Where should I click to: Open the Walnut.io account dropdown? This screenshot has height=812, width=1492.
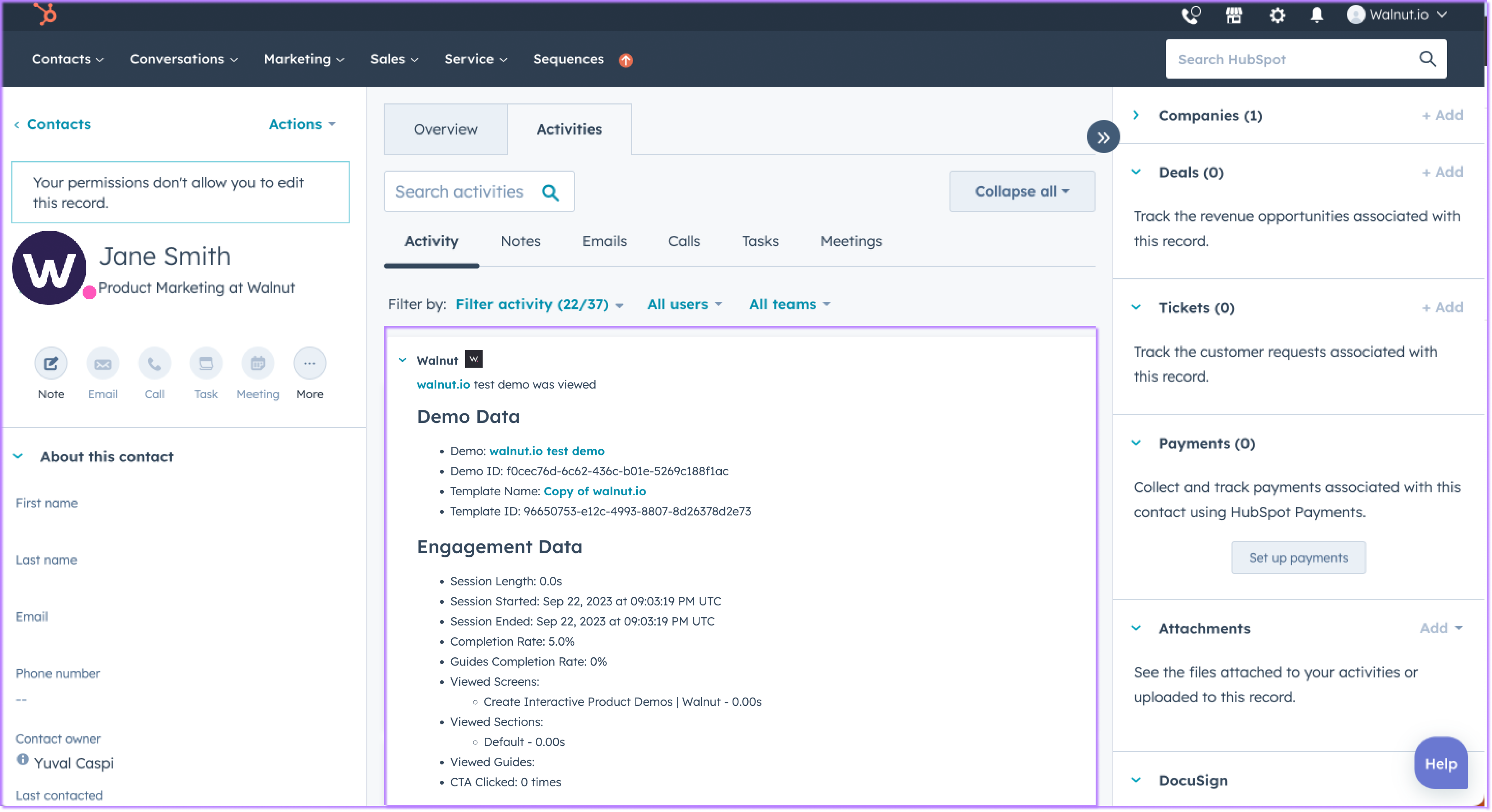tap(1397, 14)
